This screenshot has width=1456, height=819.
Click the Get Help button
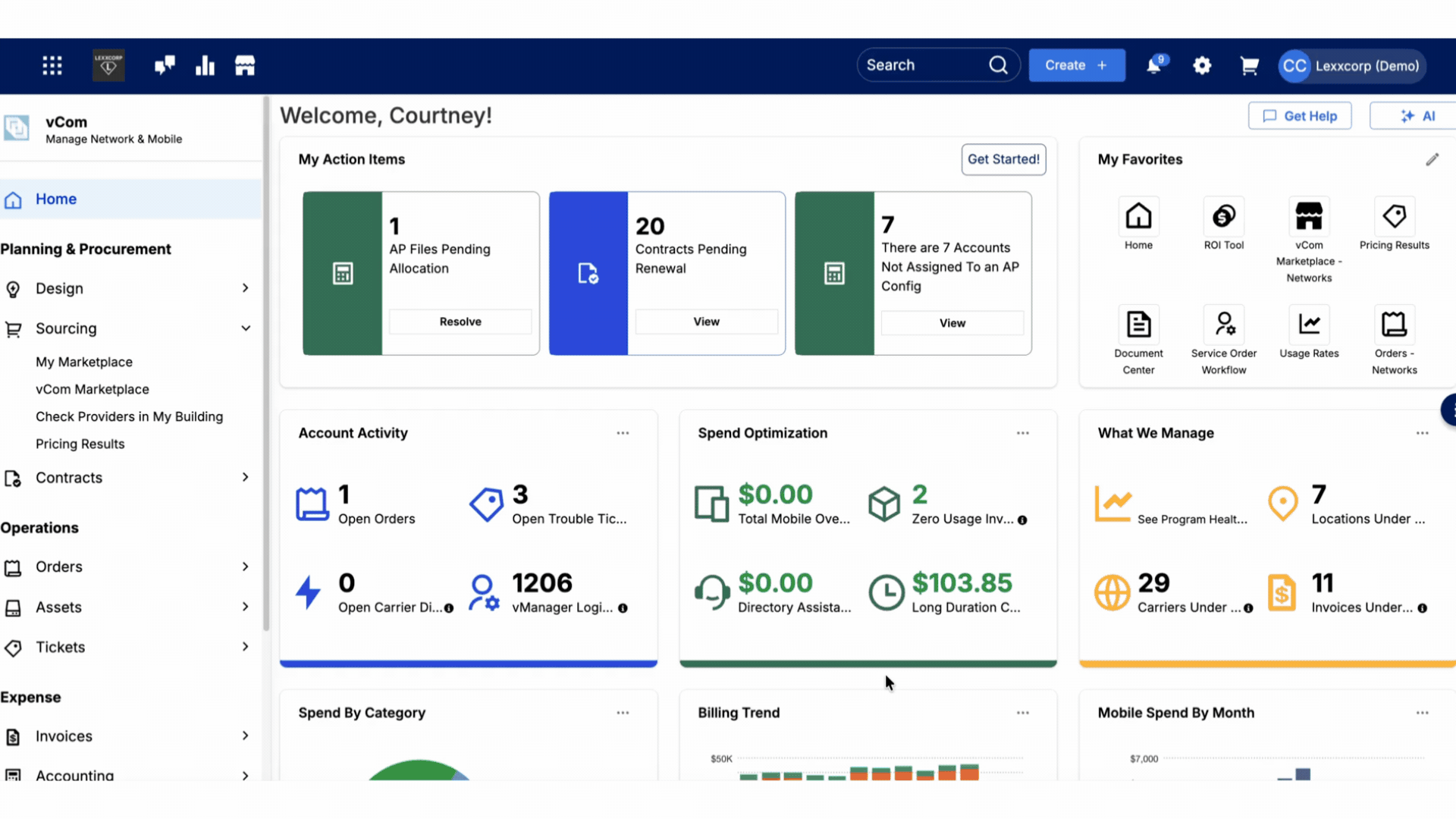(x=1300, y=116)
